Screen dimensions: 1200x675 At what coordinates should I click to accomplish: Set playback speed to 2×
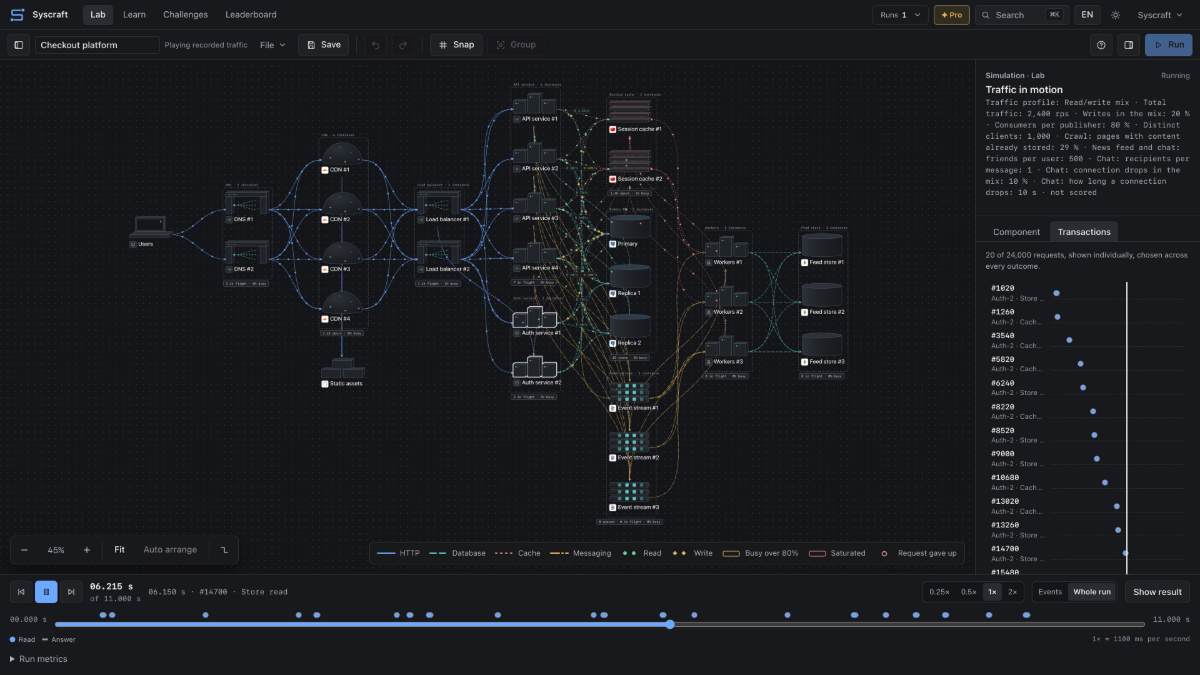1012,592
